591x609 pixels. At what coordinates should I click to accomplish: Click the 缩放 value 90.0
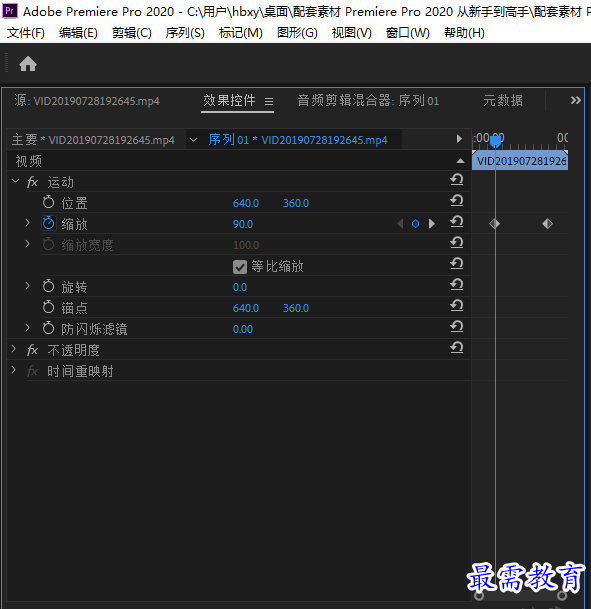pyautogui.click(x=243, y=224)
